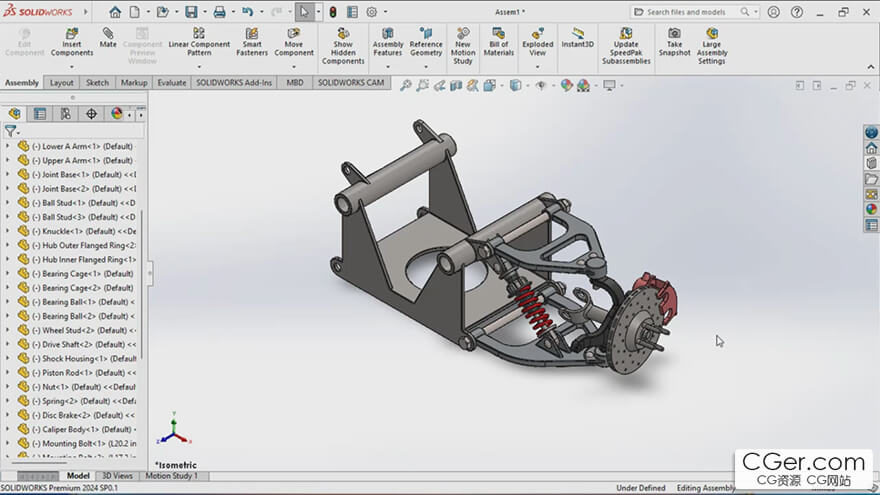Open Linear Component Pattern tool
Viewport: 880px width, 495px height.
tap(199, 42)
